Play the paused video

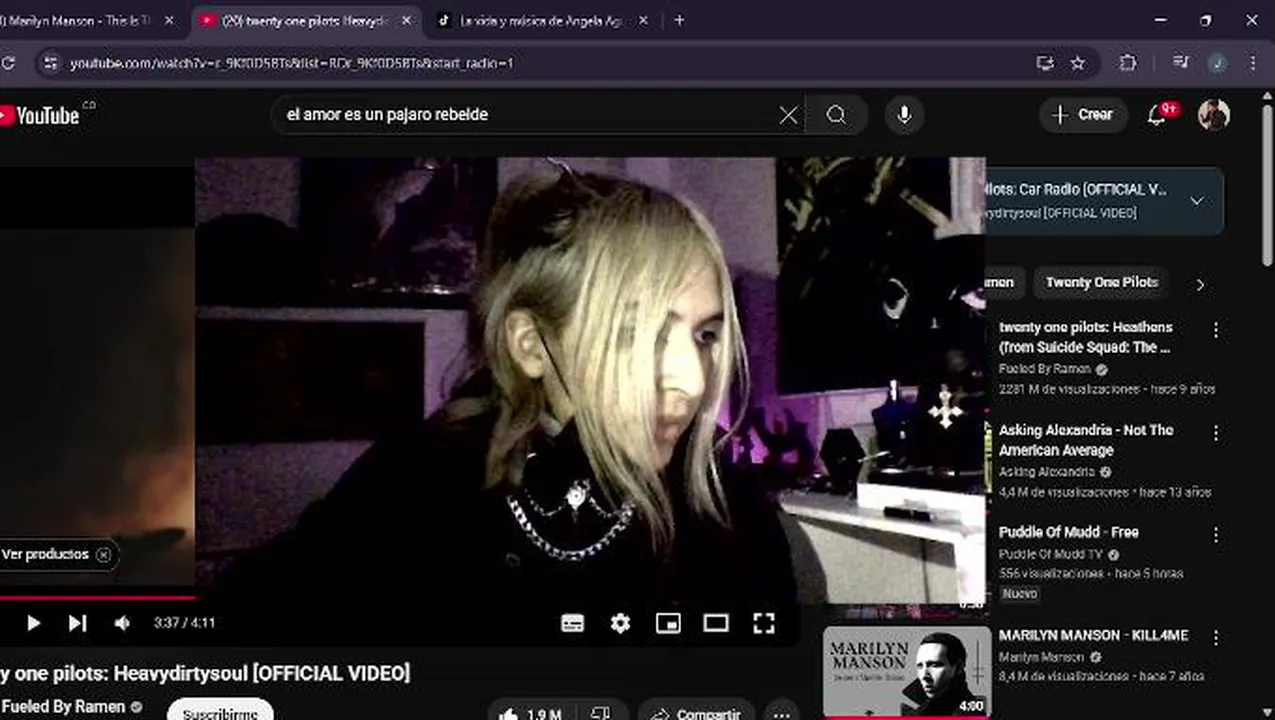coord(33,623)
